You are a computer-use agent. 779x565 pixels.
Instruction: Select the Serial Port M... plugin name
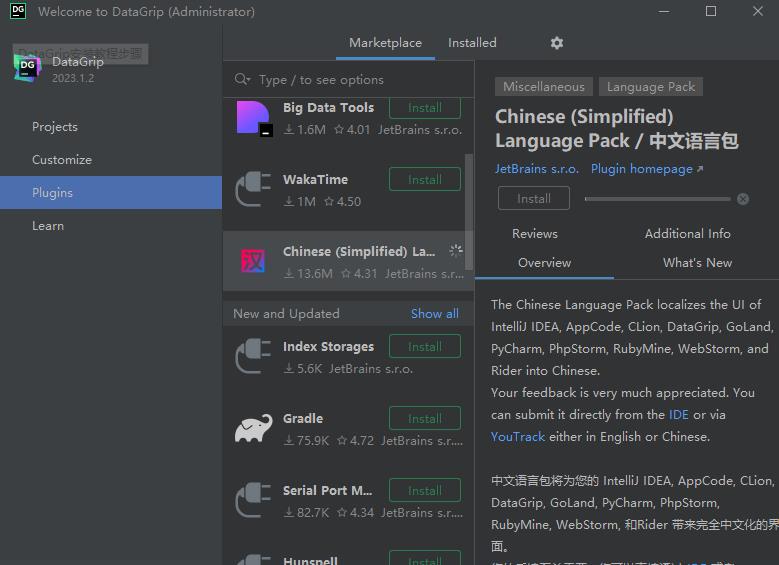coord(327,490)
